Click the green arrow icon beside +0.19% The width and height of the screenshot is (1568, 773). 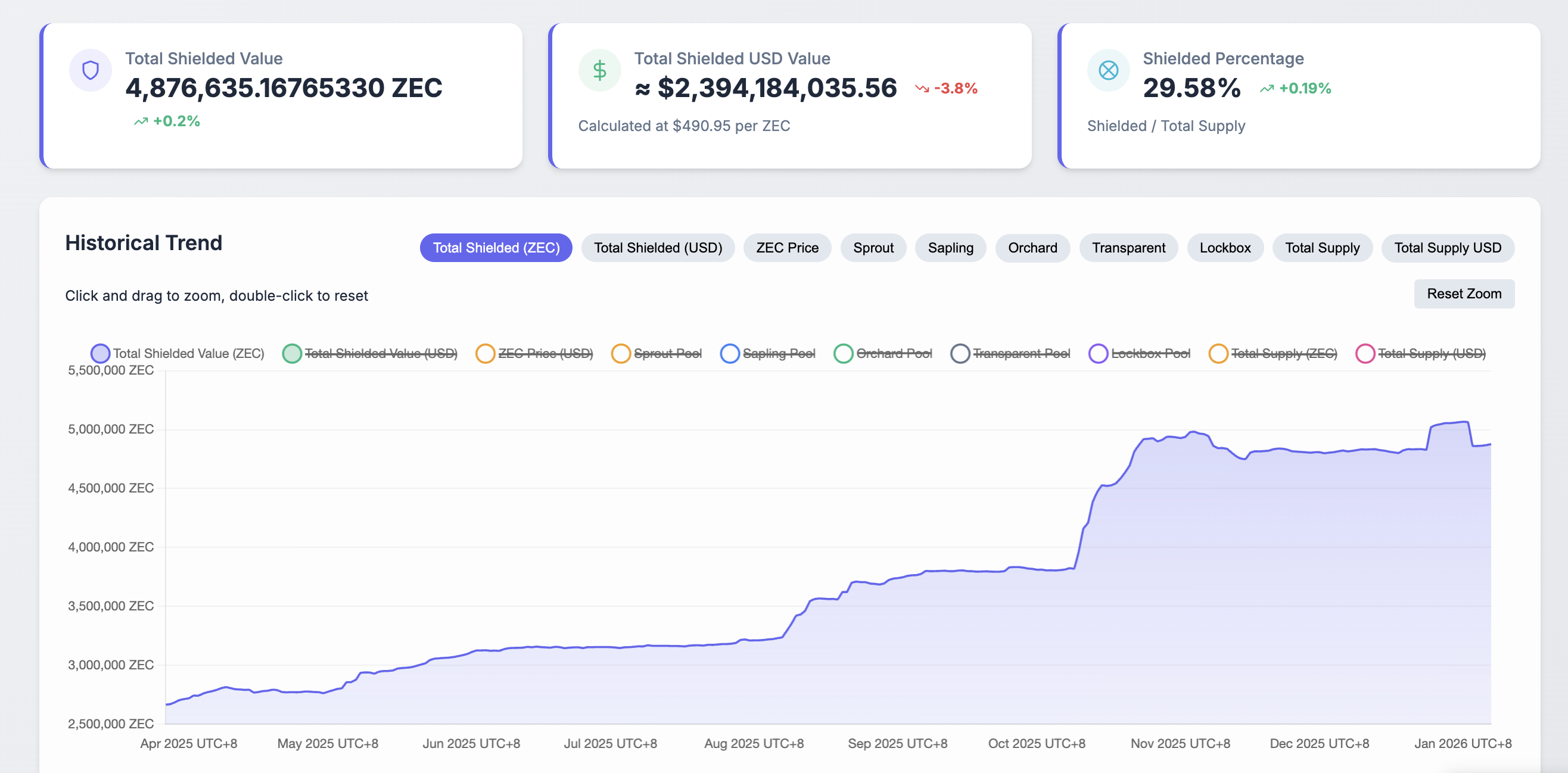[1268, 88]
